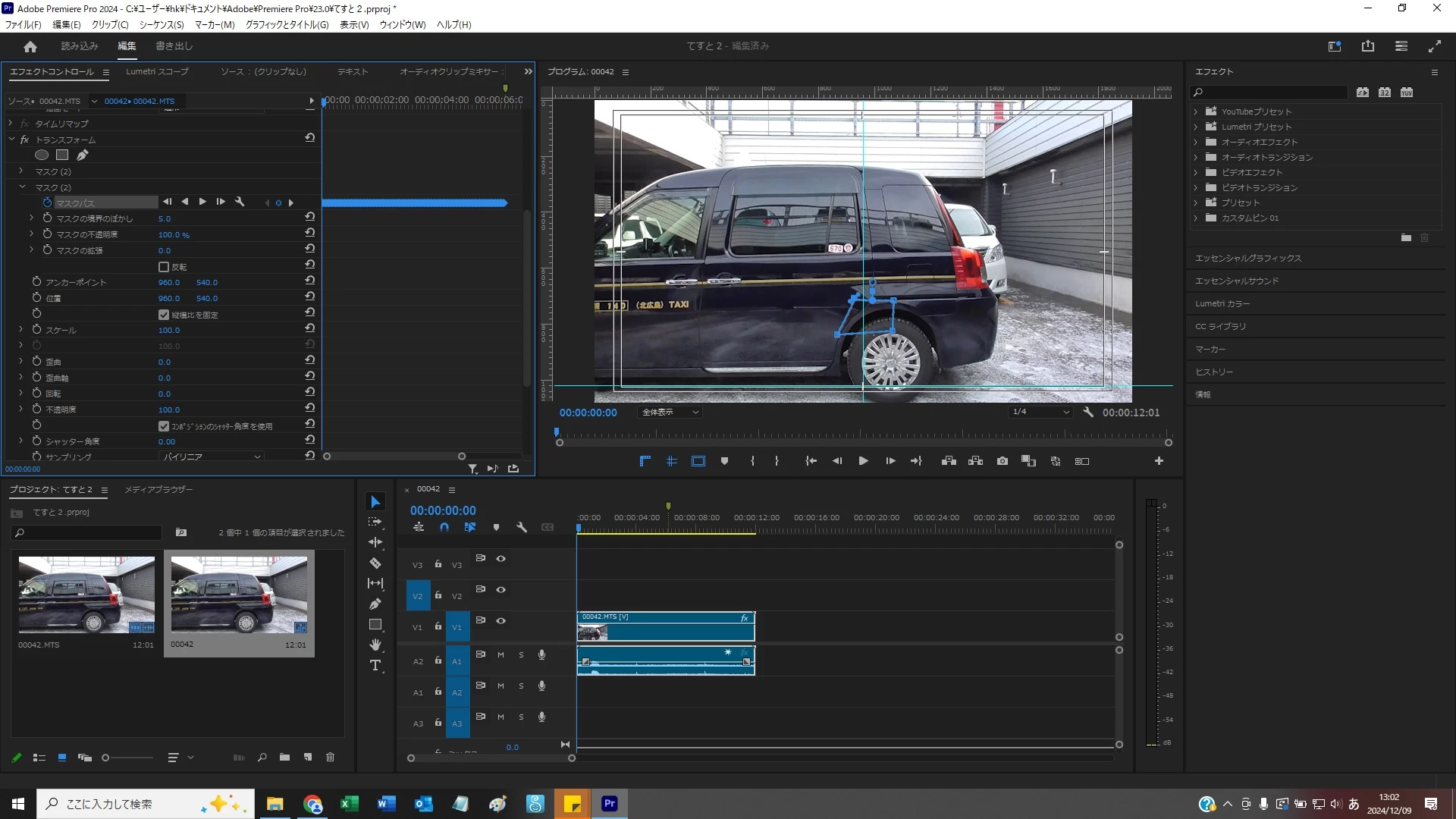This screenshot has height=819, width=1456.
Task: Select the Razor tool in the tools panel
Action: (375, 563)
